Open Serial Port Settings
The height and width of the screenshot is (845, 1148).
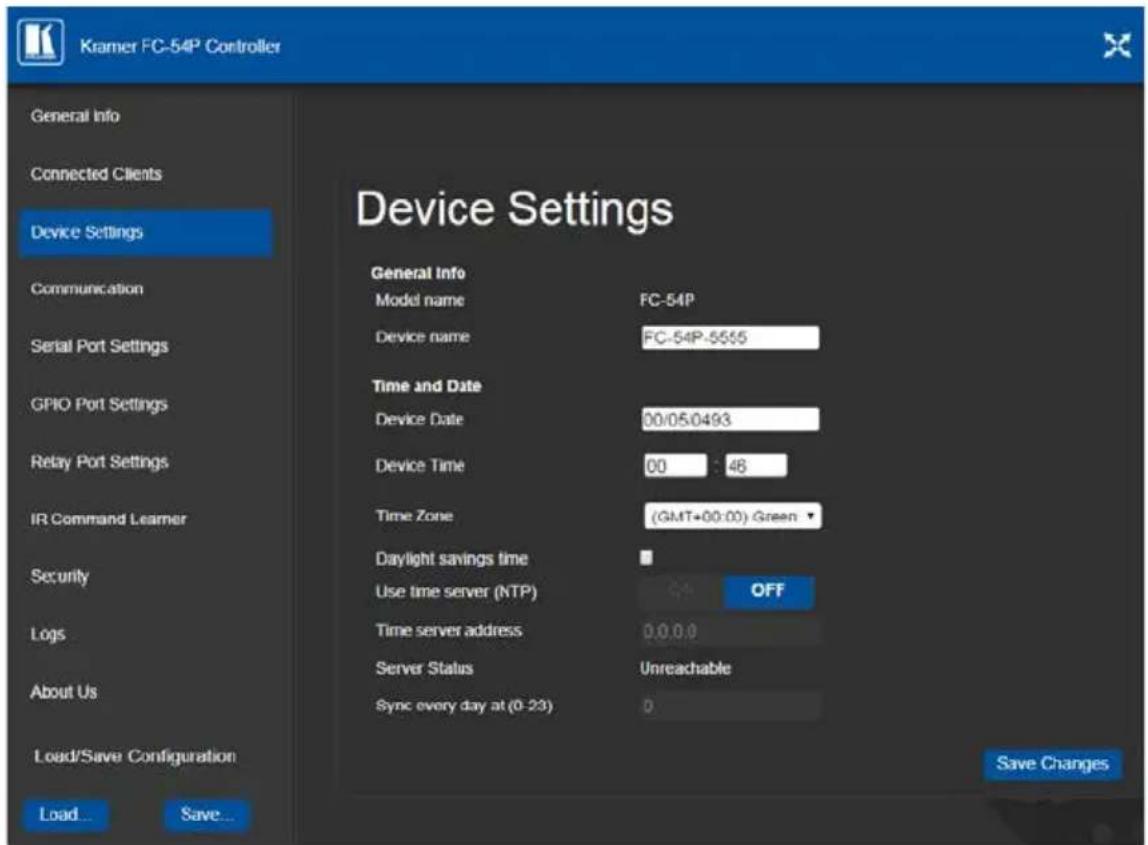coord(99,346)
